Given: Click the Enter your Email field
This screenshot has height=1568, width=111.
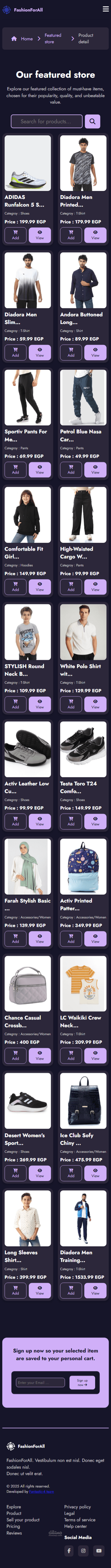Looking at the screenshot, I should coord(40,1382).
